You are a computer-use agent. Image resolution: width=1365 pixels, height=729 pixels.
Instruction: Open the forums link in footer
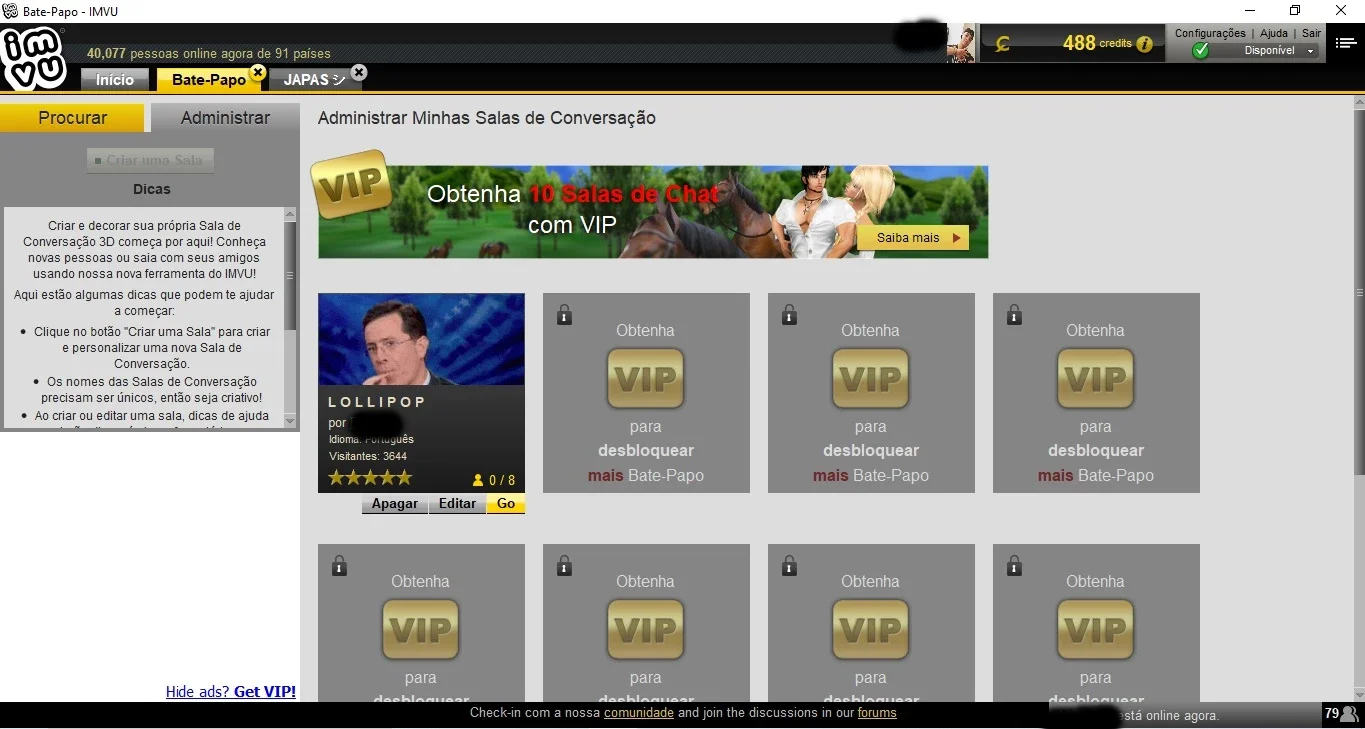(877, 713)
